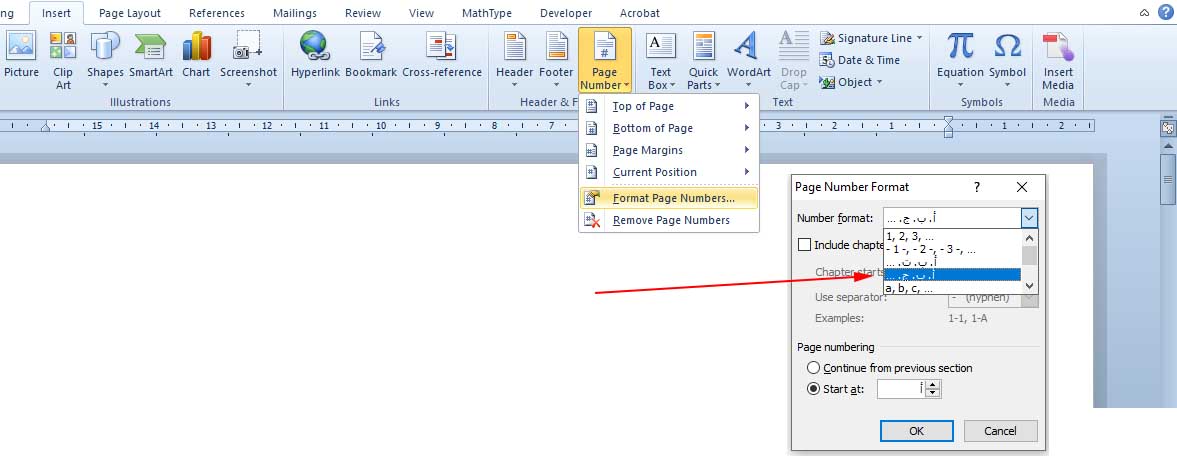Click the Picture icon in the ribbon
This screenshot has height=474, width=1177.
tap(21, 47)
